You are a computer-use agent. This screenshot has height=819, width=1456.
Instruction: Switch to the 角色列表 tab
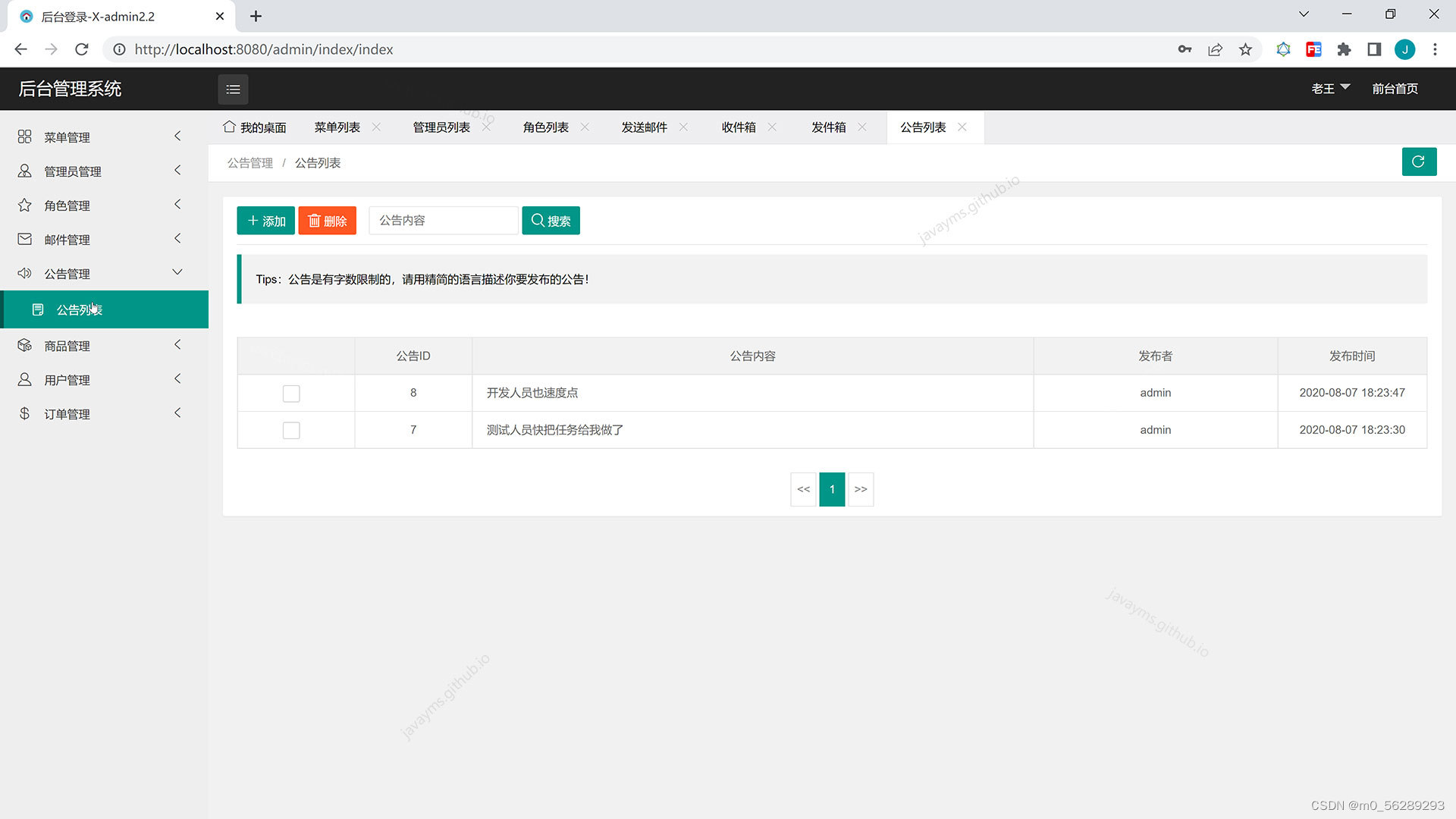coord(546,127)
